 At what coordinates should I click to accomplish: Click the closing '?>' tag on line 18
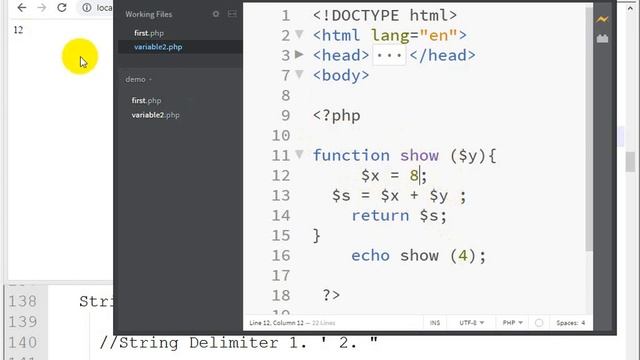pos(331,295)
